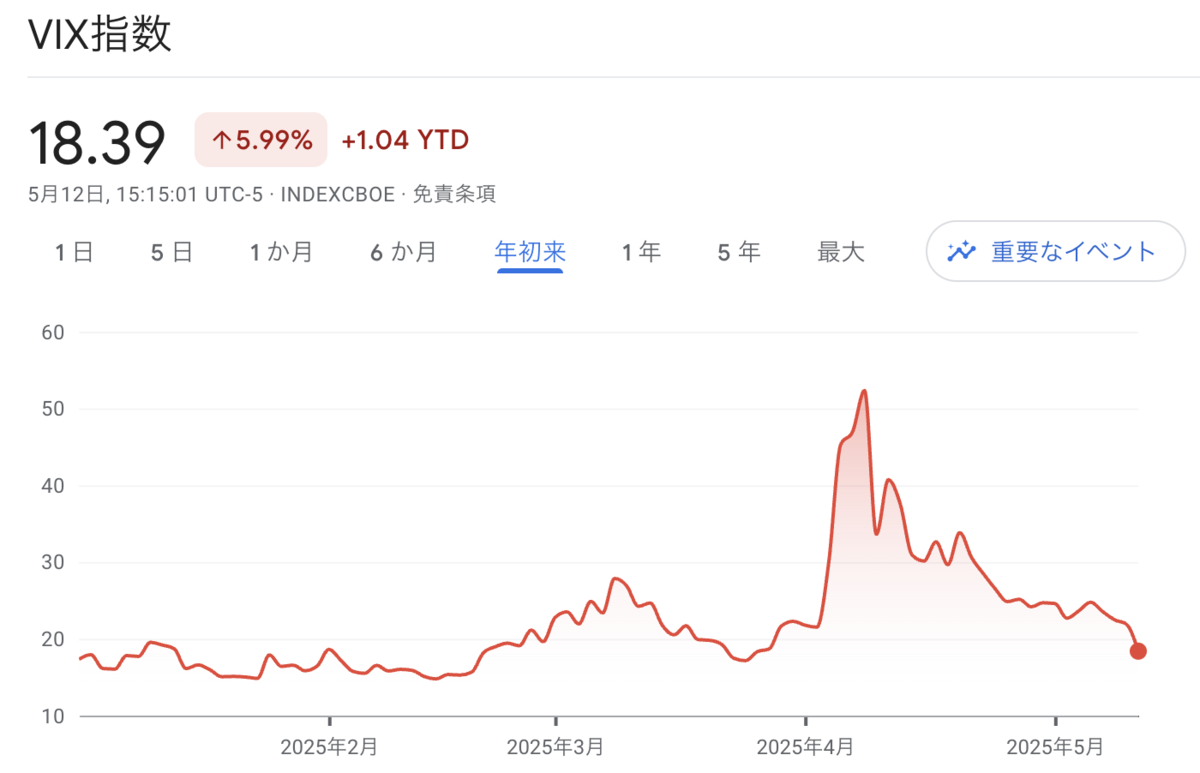The image size is (1200, 773).
Task: Switch to the 6か月 range tab
Action: 404,252
